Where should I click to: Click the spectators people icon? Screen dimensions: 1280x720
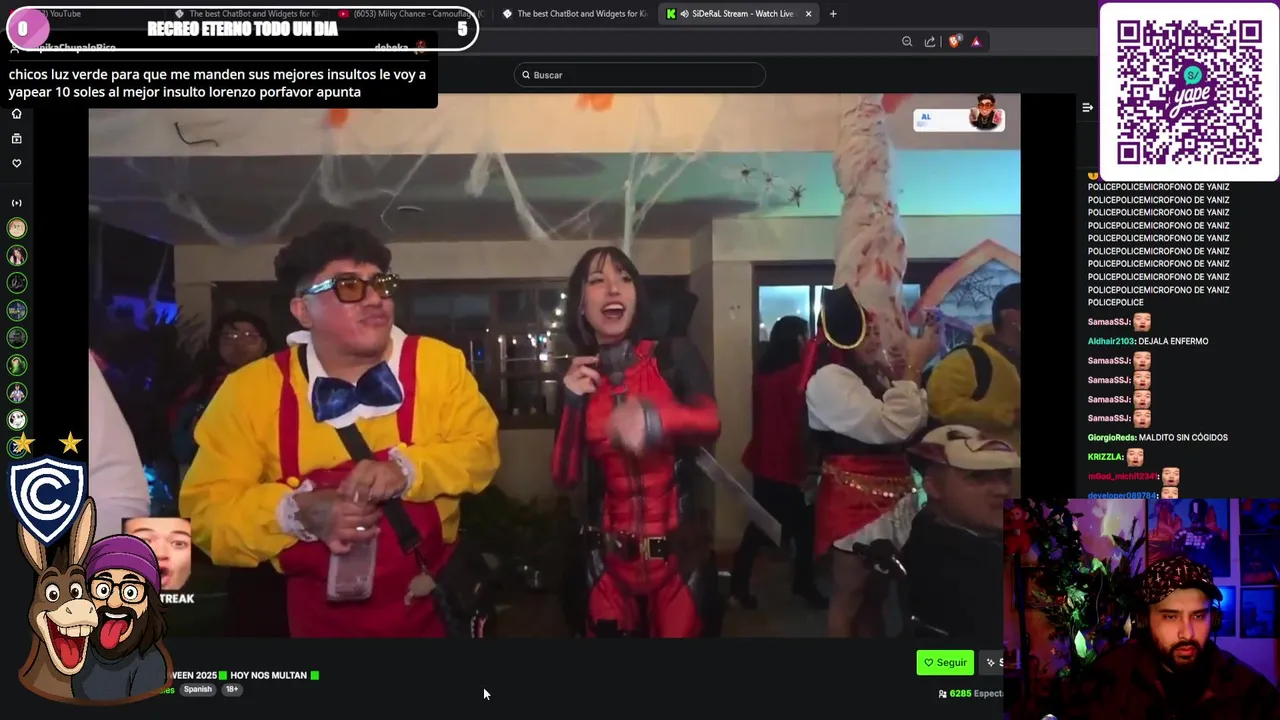click(942, 693)
